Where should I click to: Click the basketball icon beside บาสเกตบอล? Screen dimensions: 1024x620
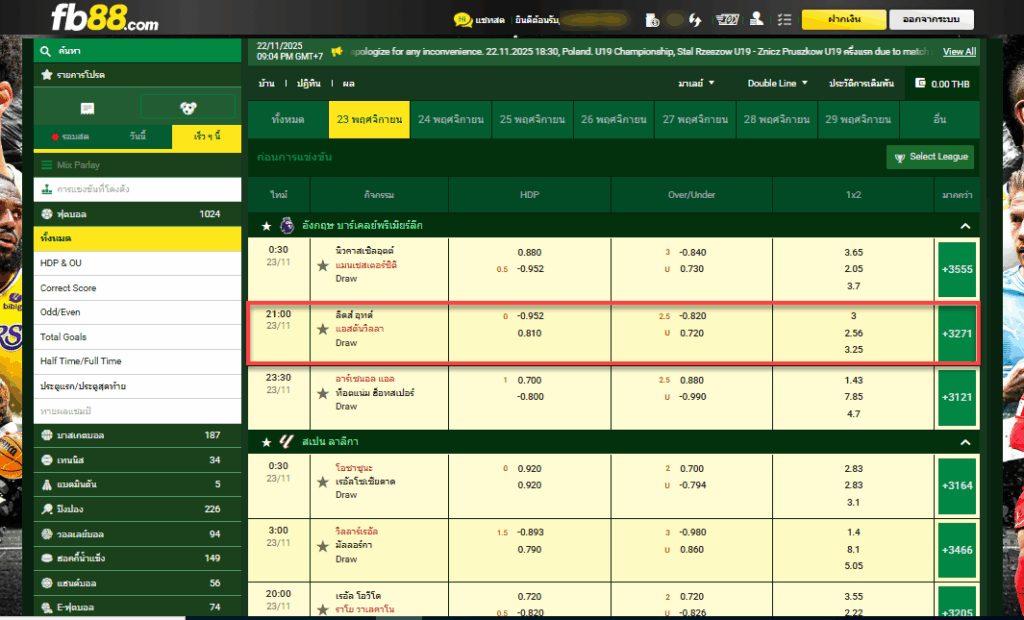coord(46,435)
